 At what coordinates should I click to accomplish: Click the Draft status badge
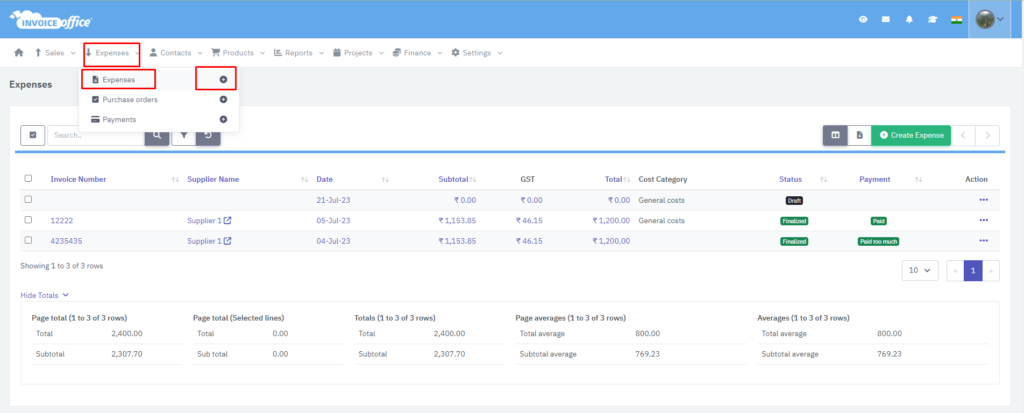coord(793,201)
